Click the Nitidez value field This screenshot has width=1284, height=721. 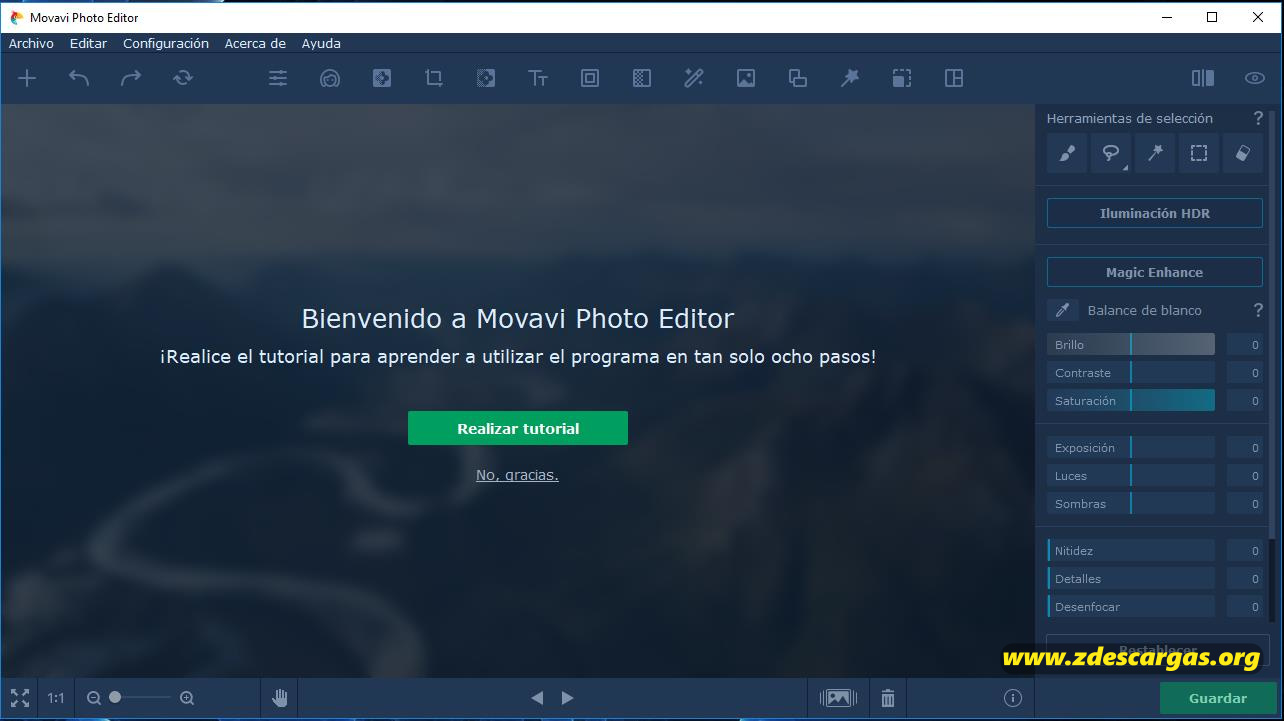click(1245, 551)
